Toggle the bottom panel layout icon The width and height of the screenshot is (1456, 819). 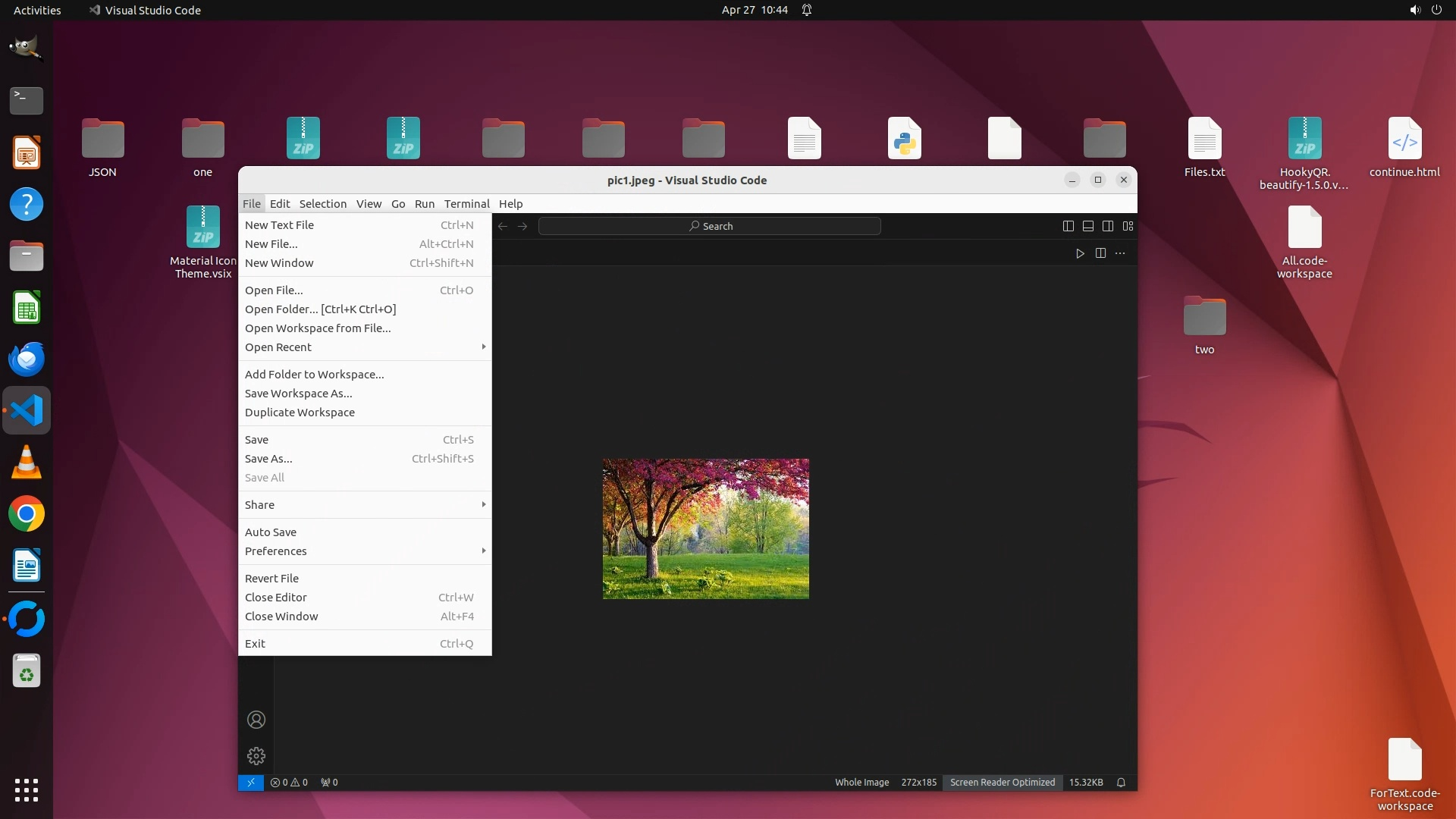click(1087, 226)
